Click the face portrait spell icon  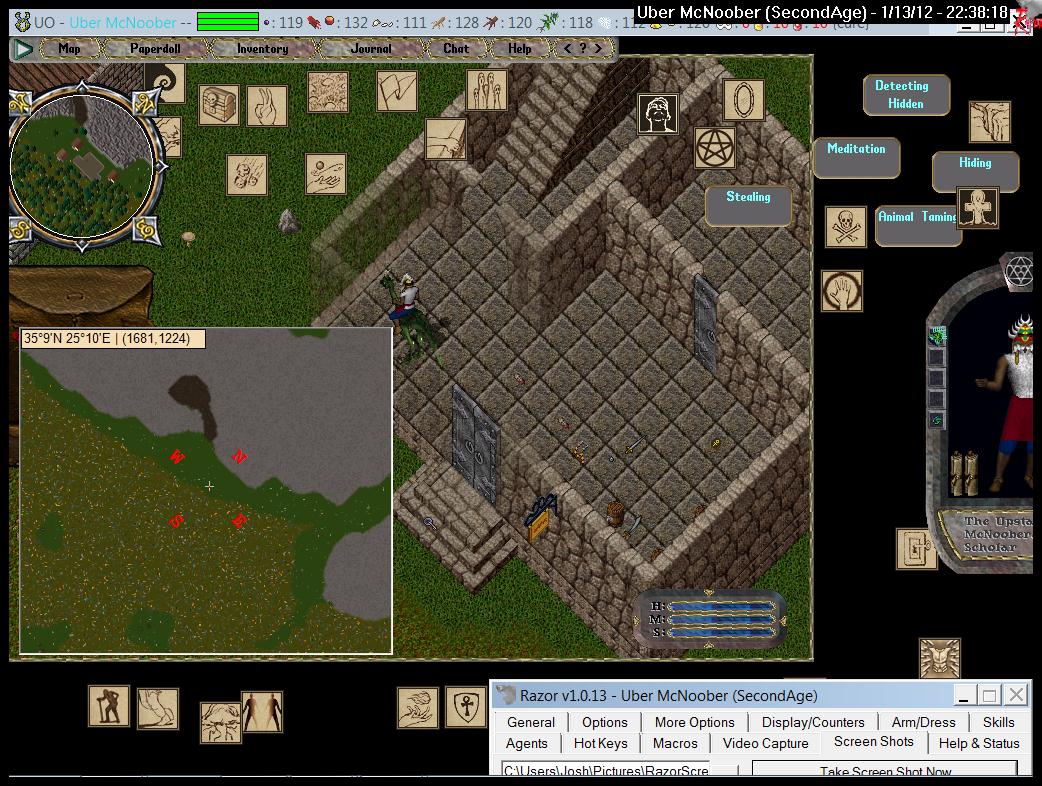[x=658, y=114]
